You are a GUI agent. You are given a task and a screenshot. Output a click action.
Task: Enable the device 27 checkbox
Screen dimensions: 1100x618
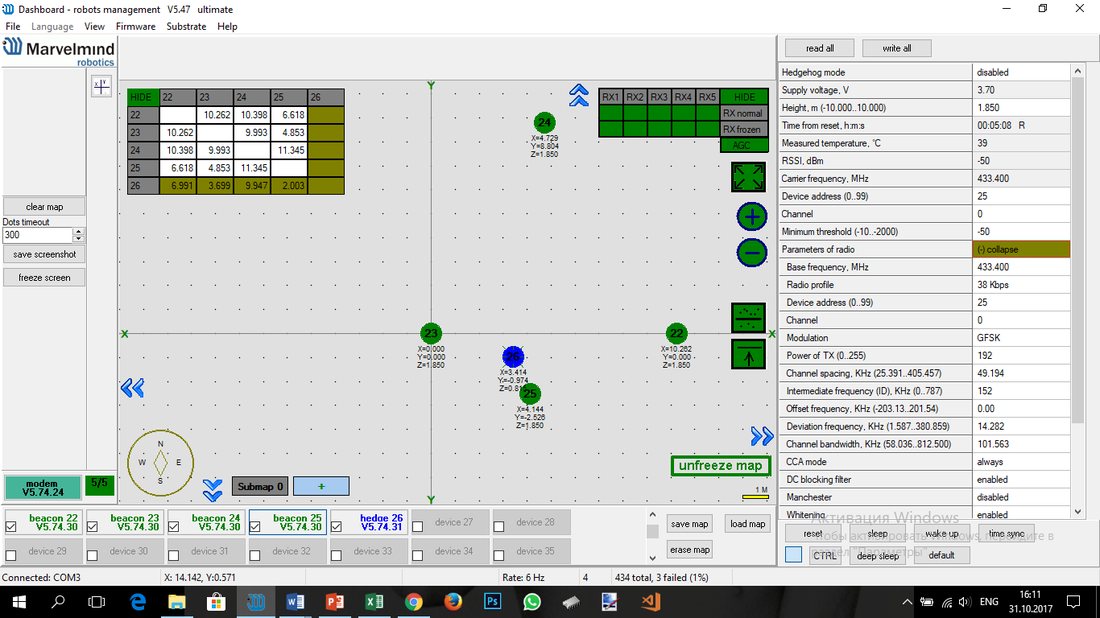coord(418,526)
